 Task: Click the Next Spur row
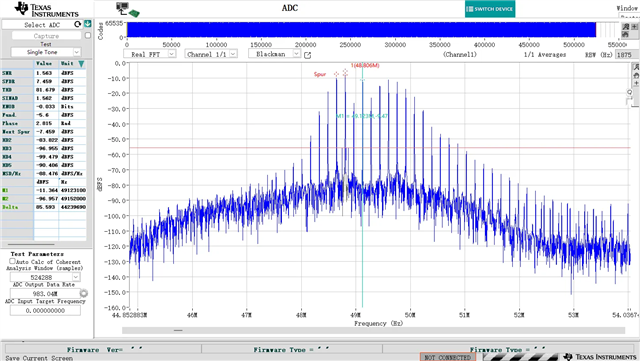click(43, 131)
